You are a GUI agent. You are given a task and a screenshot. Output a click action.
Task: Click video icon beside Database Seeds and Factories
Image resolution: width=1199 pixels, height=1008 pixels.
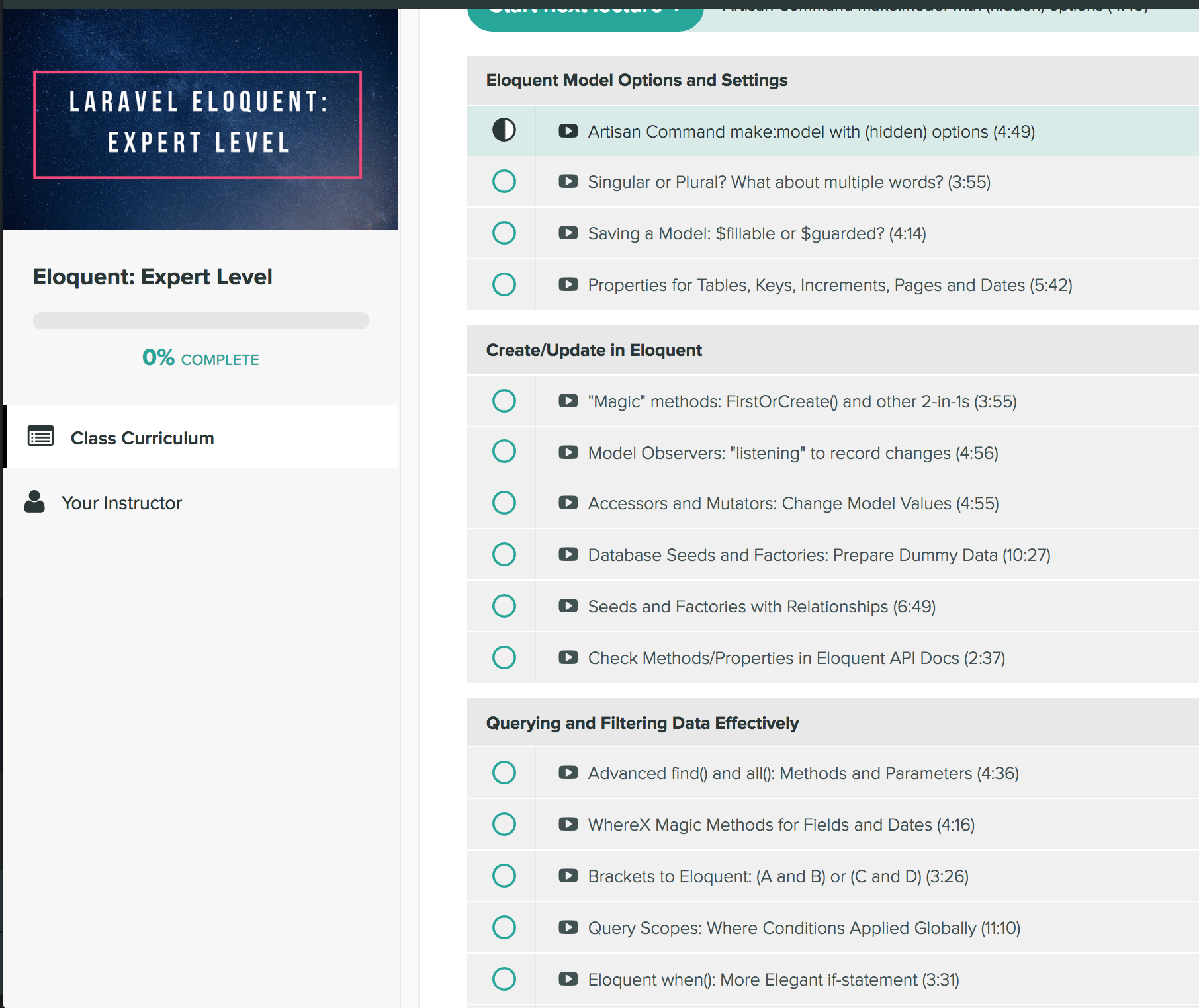click(568, 554)
